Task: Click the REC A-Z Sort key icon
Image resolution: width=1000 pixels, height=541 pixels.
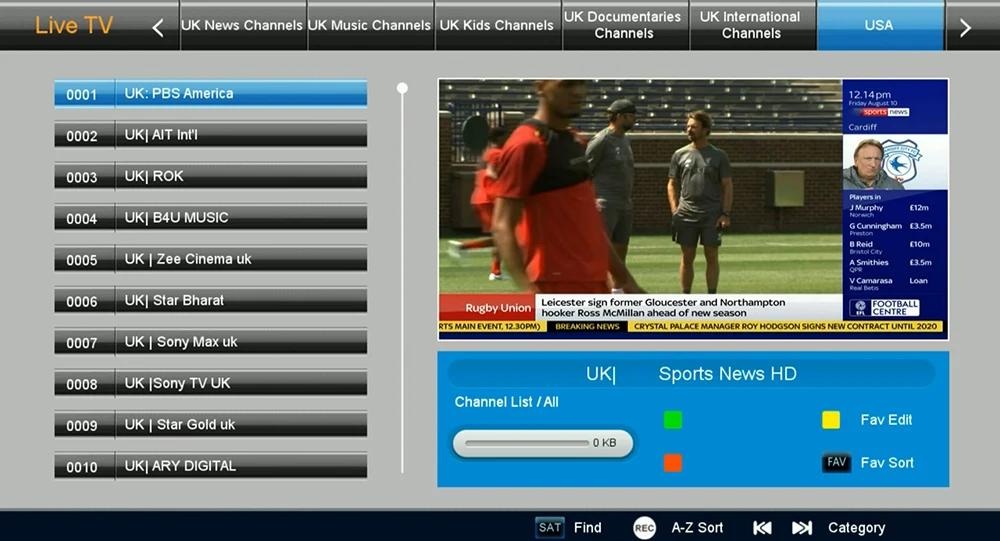Action: (644, 528)
